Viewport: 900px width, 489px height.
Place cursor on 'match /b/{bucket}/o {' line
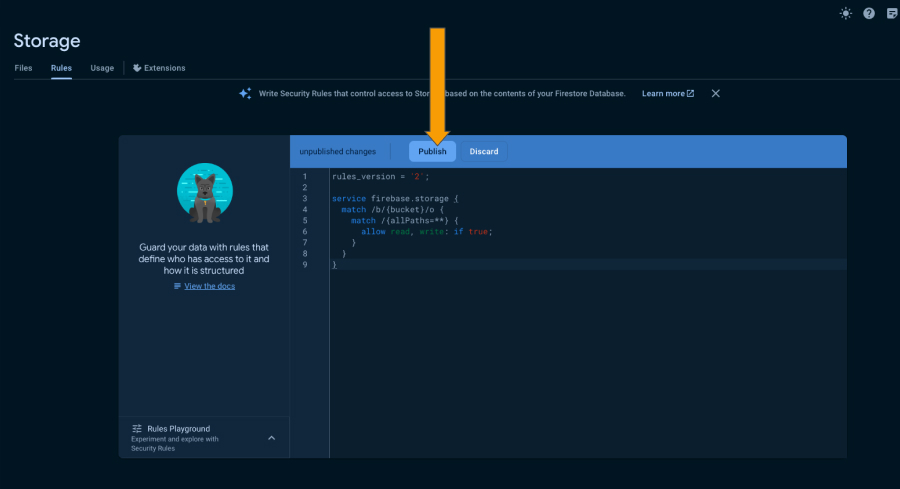393,209
